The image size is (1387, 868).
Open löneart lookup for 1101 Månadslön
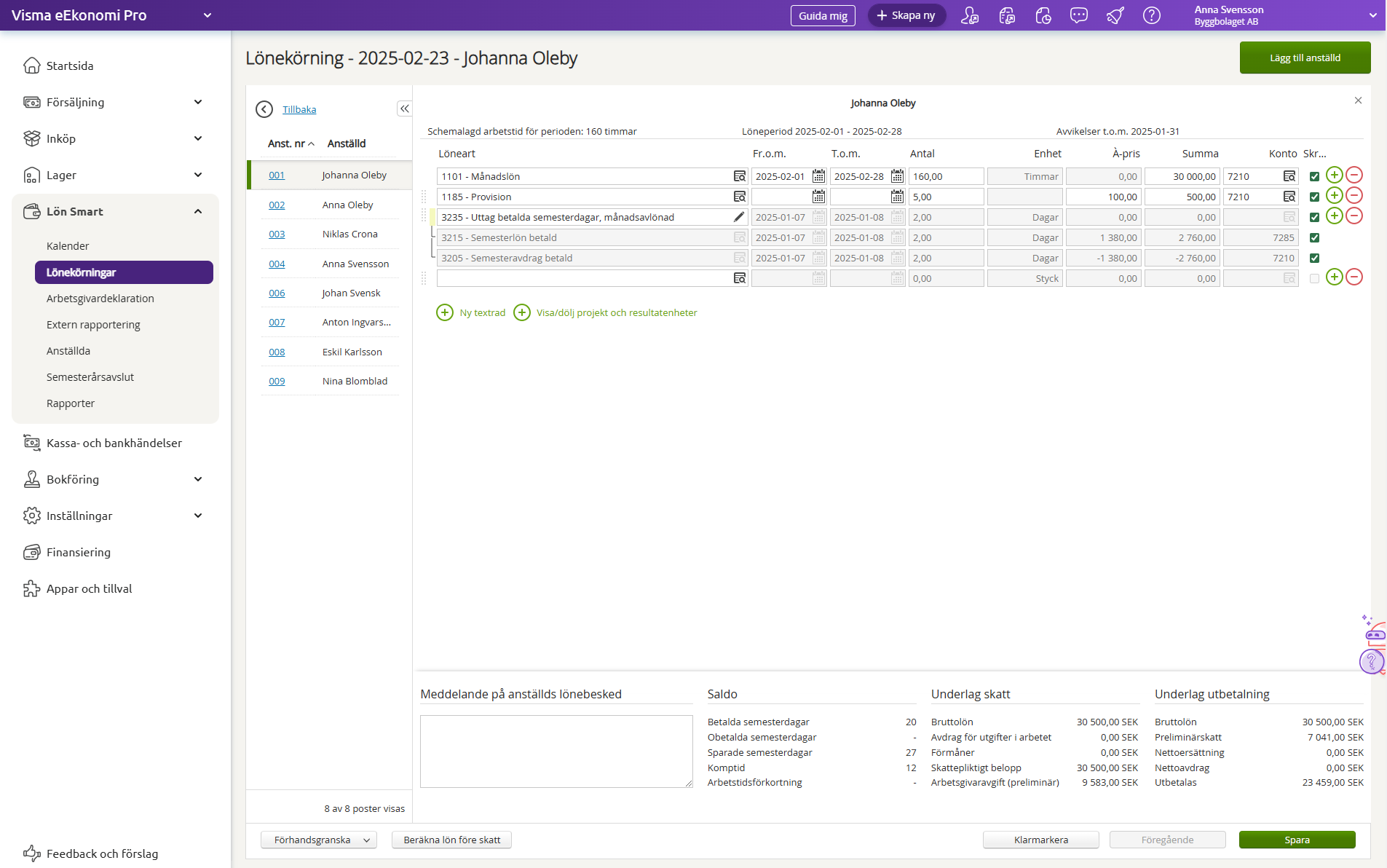click(740, 176)
